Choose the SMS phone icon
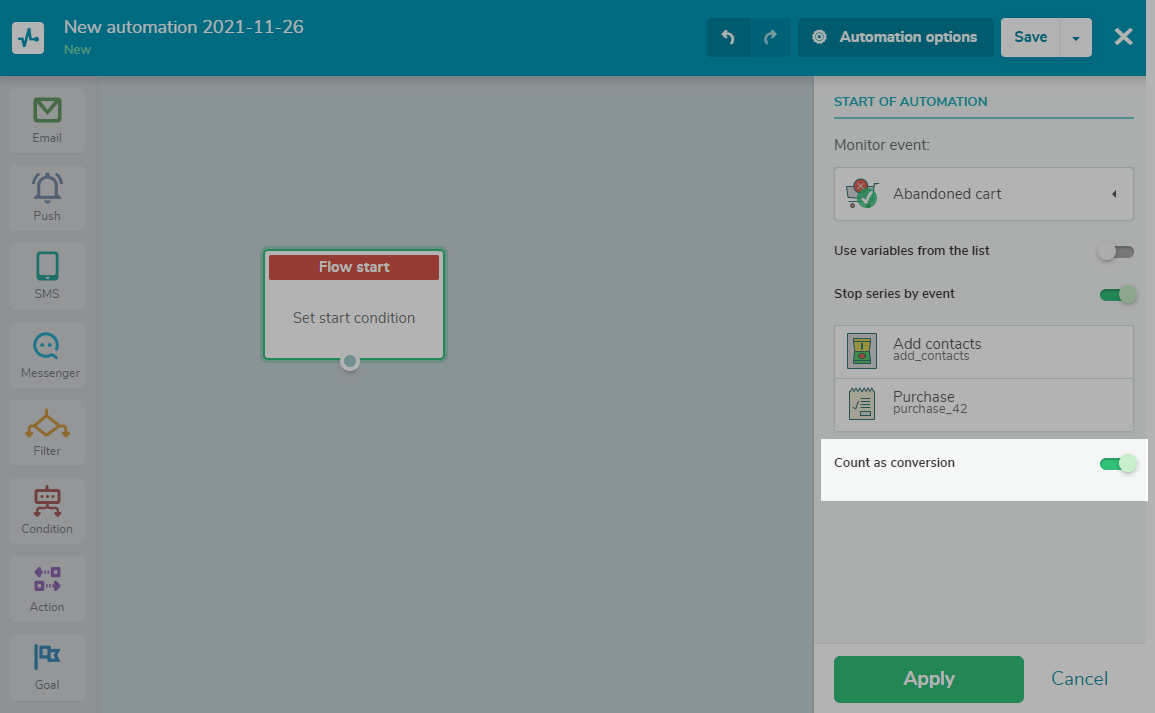This screenshot has height=713, width=1155. (x=47, y=266)
